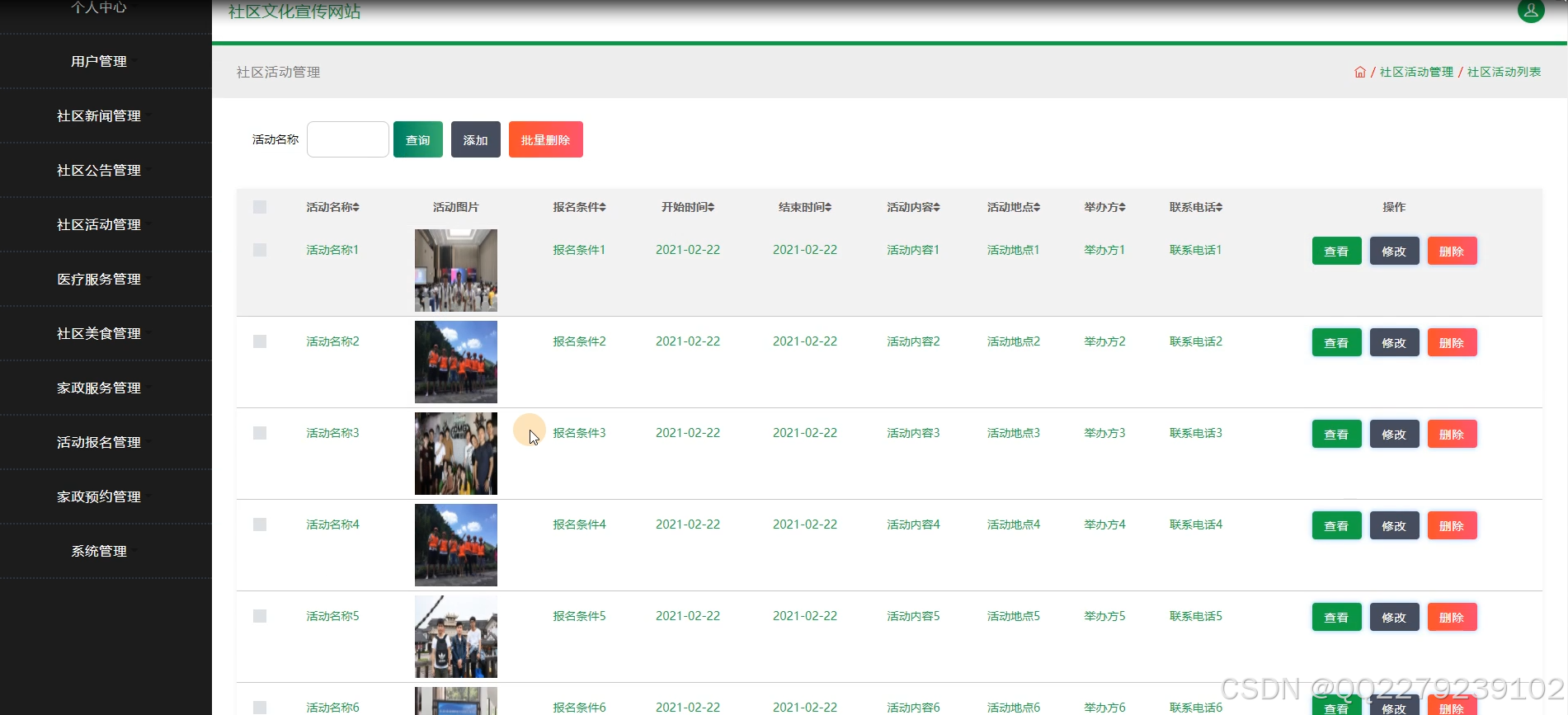
Task: View details of 活动名称1 with 查看
Action: click(1336, 251)
